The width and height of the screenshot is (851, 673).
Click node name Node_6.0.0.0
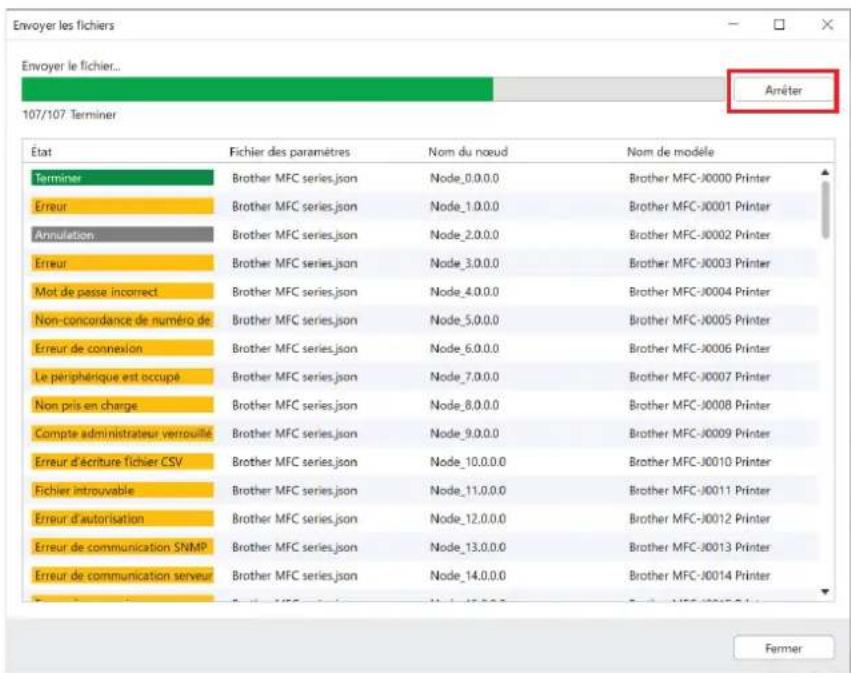pyautogui.click(x=465, y=348)
